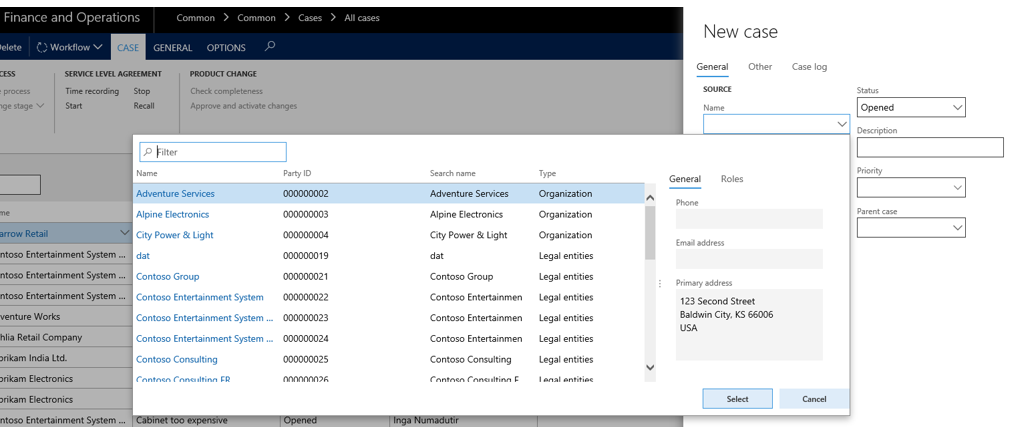
Task: Click the Description input field
Action: (x=930, y=147)
